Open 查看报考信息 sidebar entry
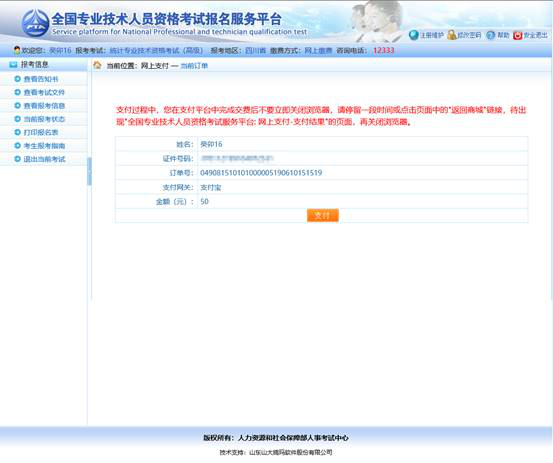Screen dimensions: 553x463 (44, 106)
